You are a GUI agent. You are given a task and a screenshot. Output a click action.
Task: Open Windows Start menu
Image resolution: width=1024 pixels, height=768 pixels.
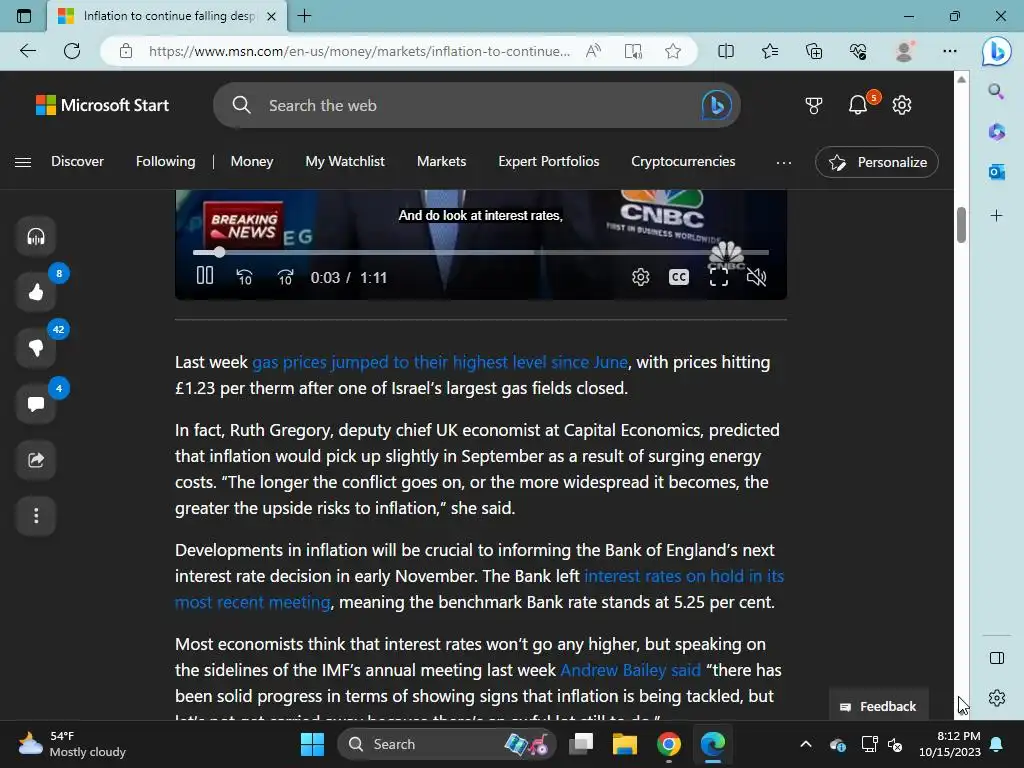[312, 744]
